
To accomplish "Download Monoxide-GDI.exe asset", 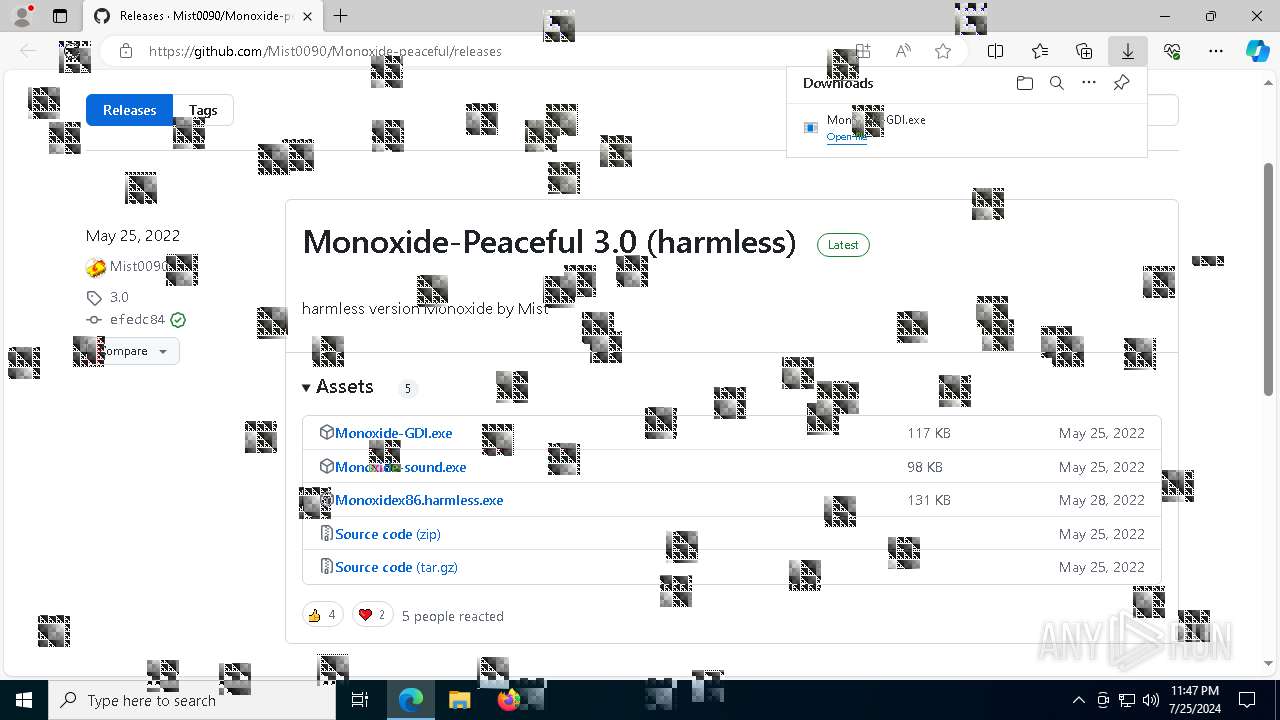I will tap(393, 433).
